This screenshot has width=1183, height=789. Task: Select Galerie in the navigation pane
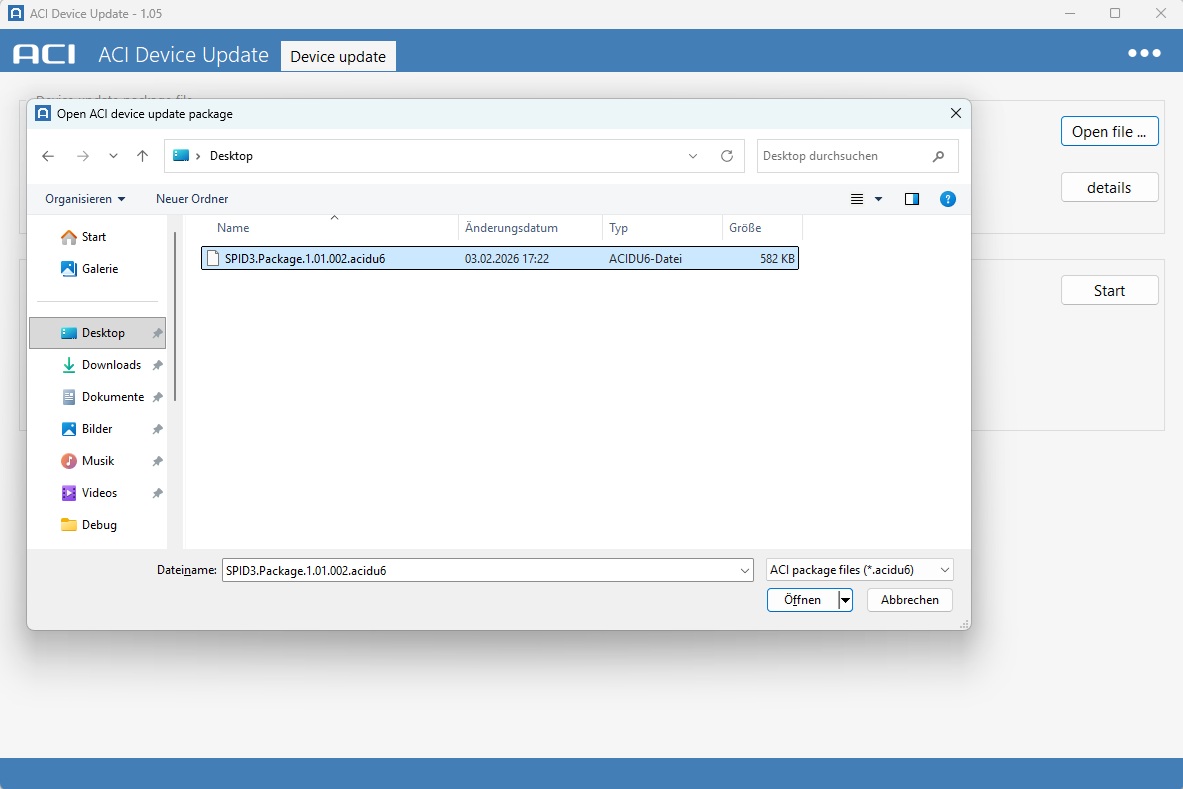click(x=99, y=269)
